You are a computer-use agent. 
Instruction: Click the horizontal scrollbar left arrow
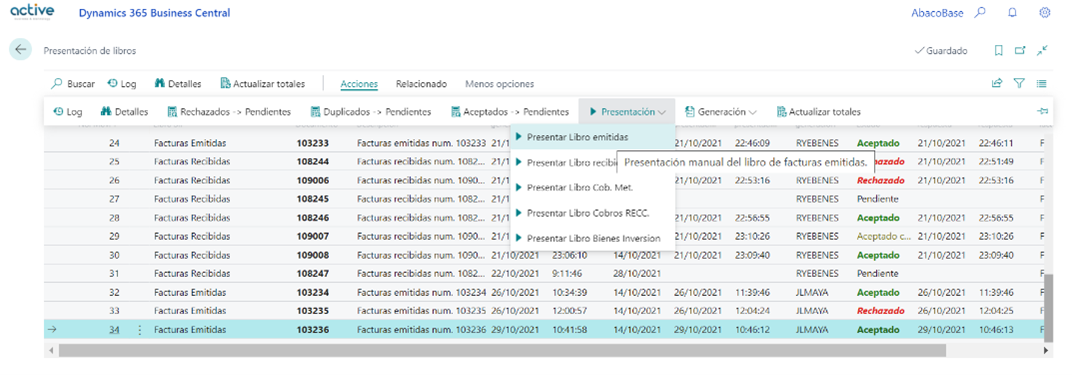[x=50, y=350]
